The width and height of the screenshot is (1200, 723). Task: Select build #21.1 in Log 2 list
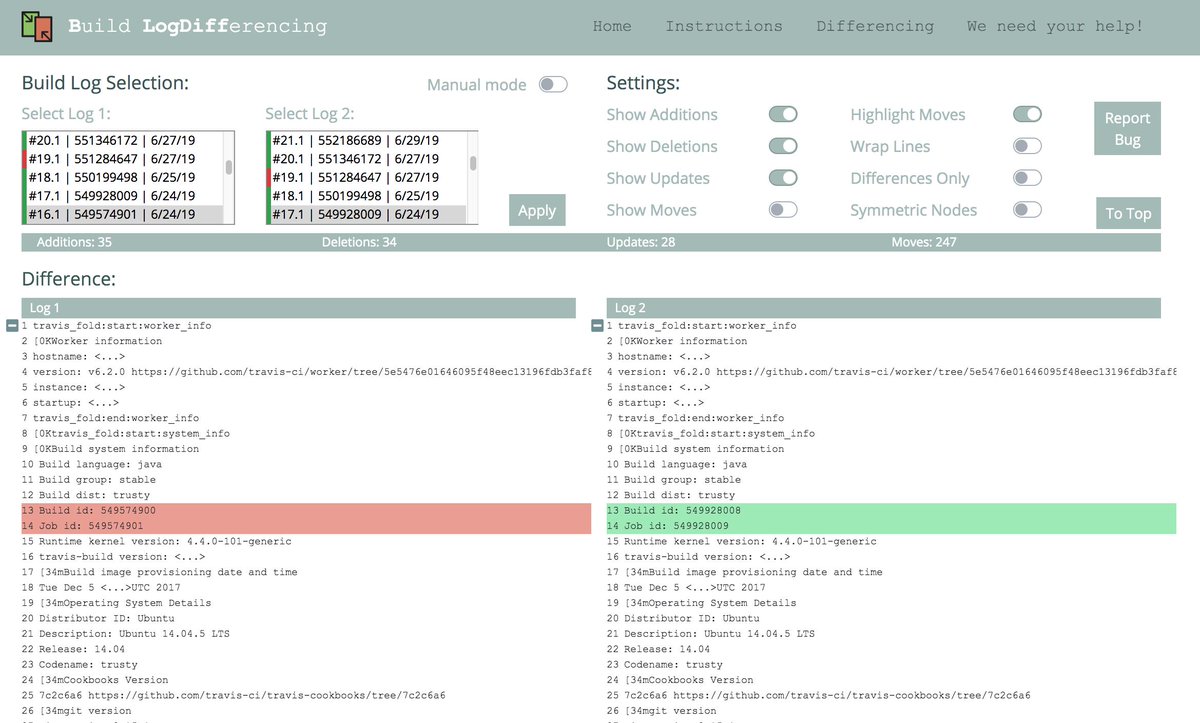[x=367, y=140]
